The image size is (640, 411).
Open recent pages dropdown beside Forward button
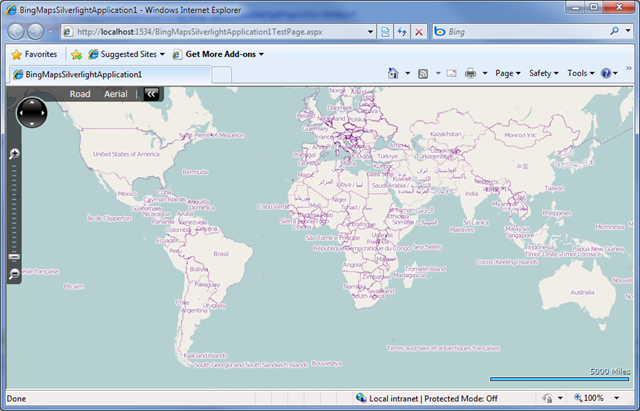[50, 31]
